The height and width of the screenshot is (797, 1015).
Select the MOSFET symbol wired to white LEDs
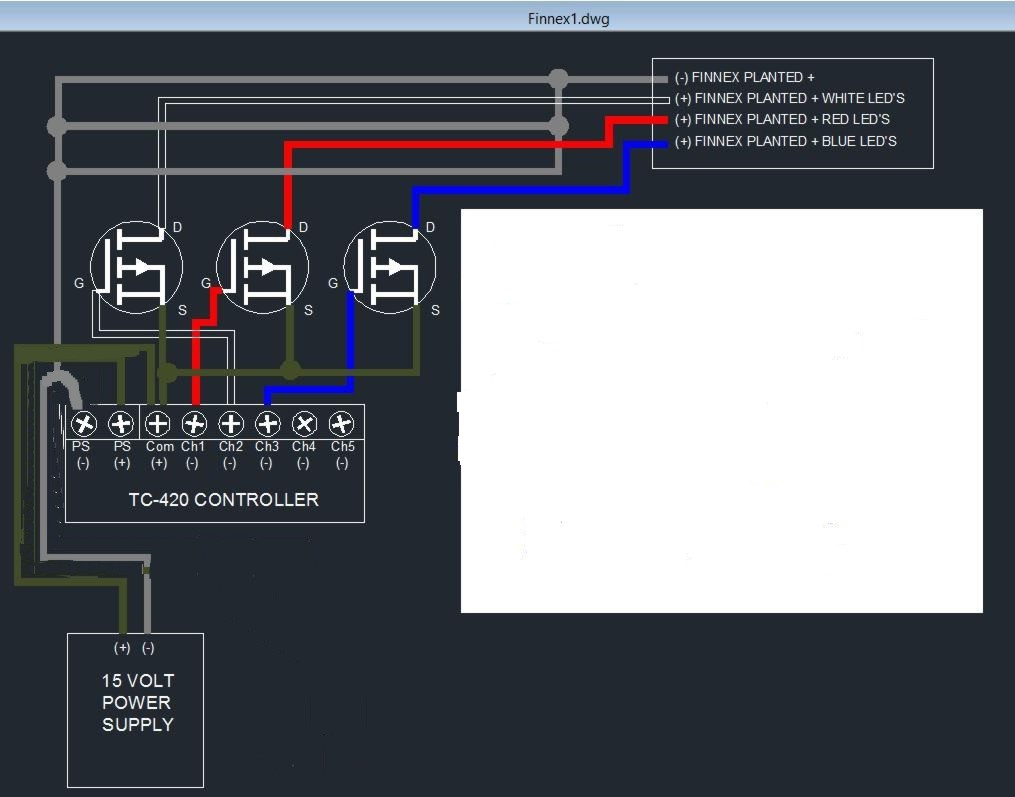pyautogui.click(x=137, y=267)
